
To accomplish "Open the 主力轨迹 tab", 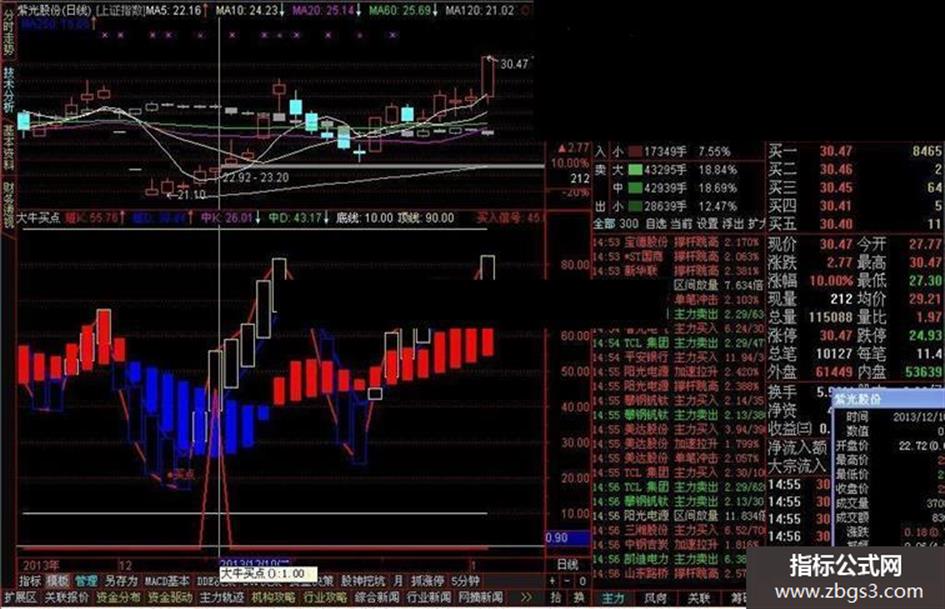I will point(222,598).
